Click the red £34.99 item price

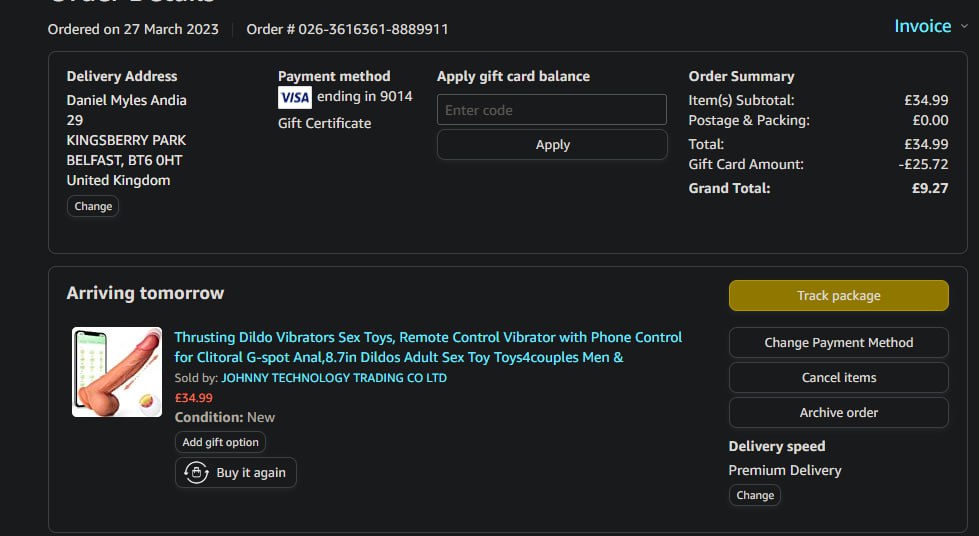click(x=193, y=397)
